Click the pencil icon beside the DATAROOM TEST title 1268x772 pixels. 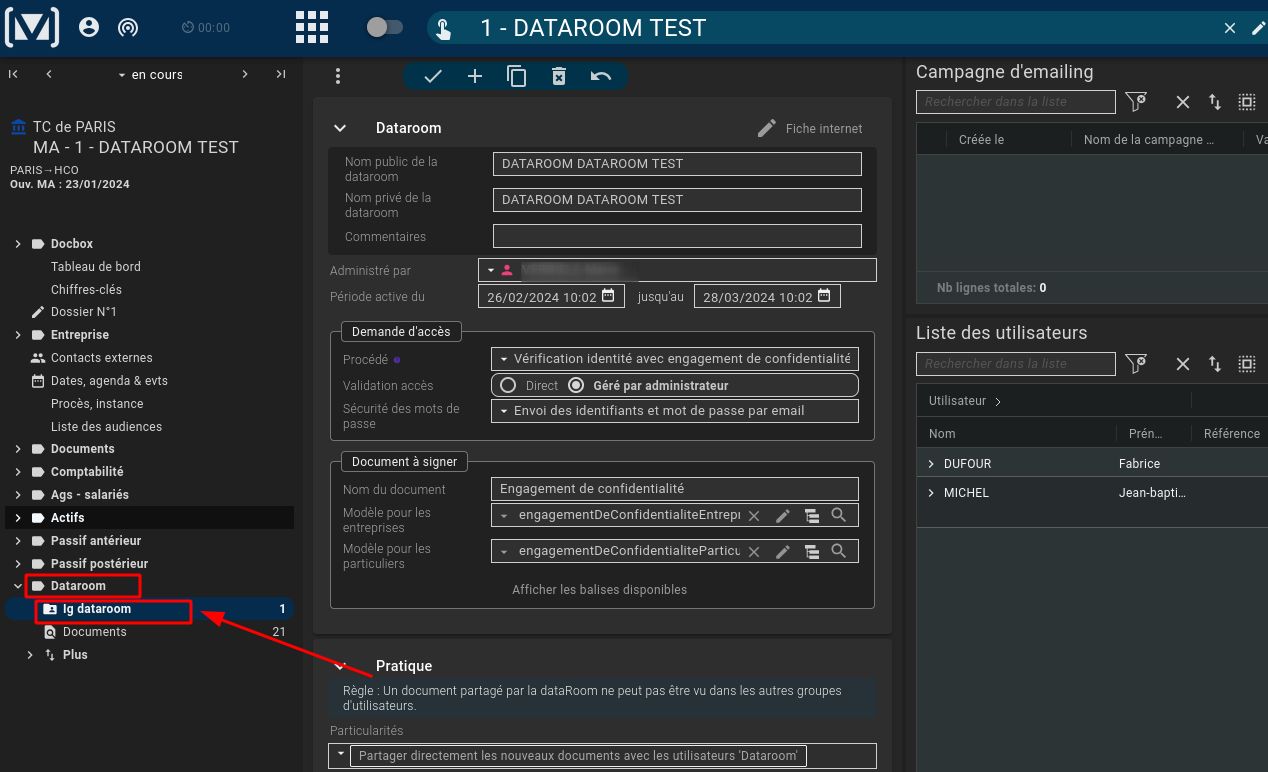[x=1258, y=28]
